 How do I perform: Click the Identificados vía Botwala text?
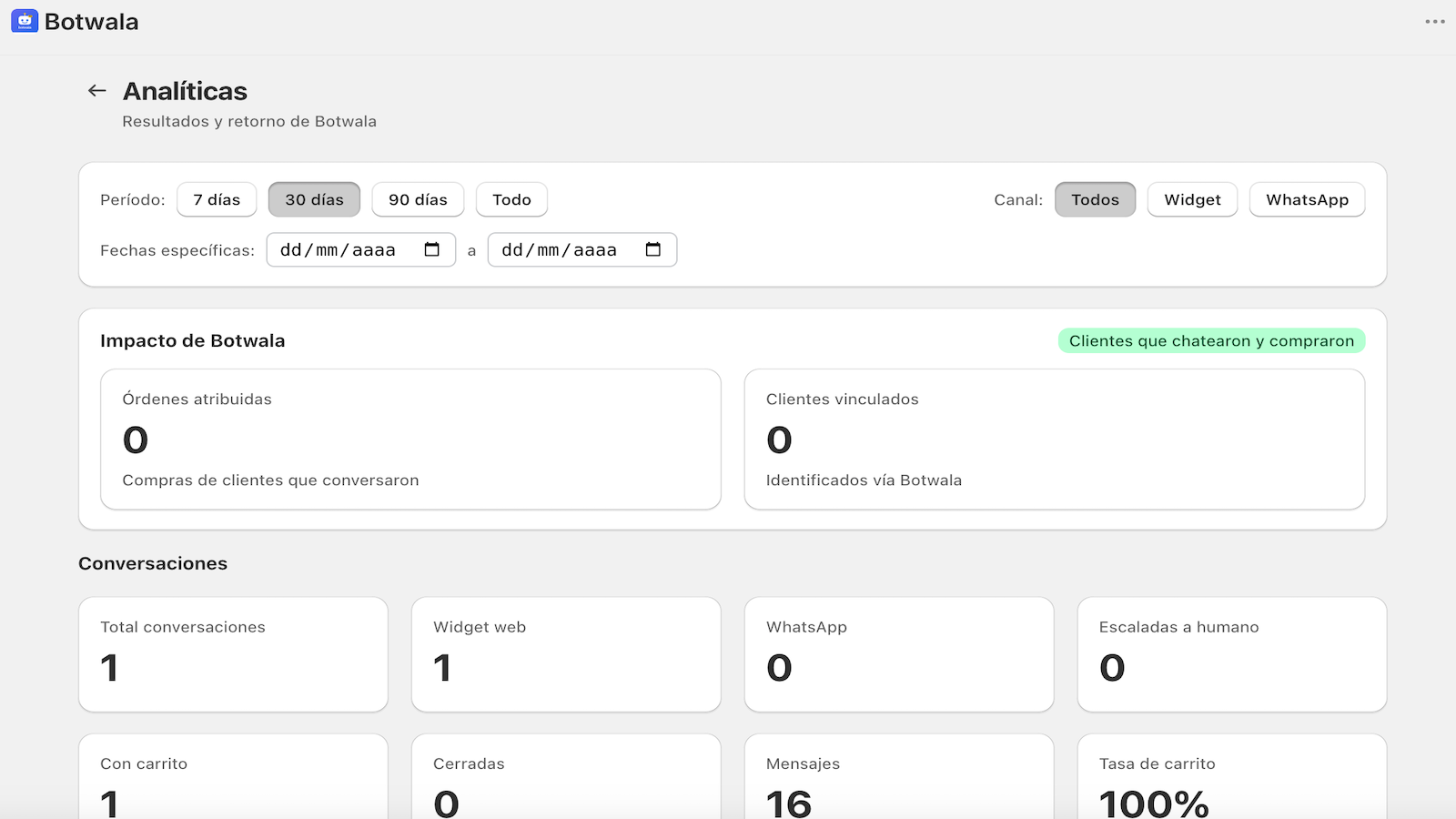(864, 480)
